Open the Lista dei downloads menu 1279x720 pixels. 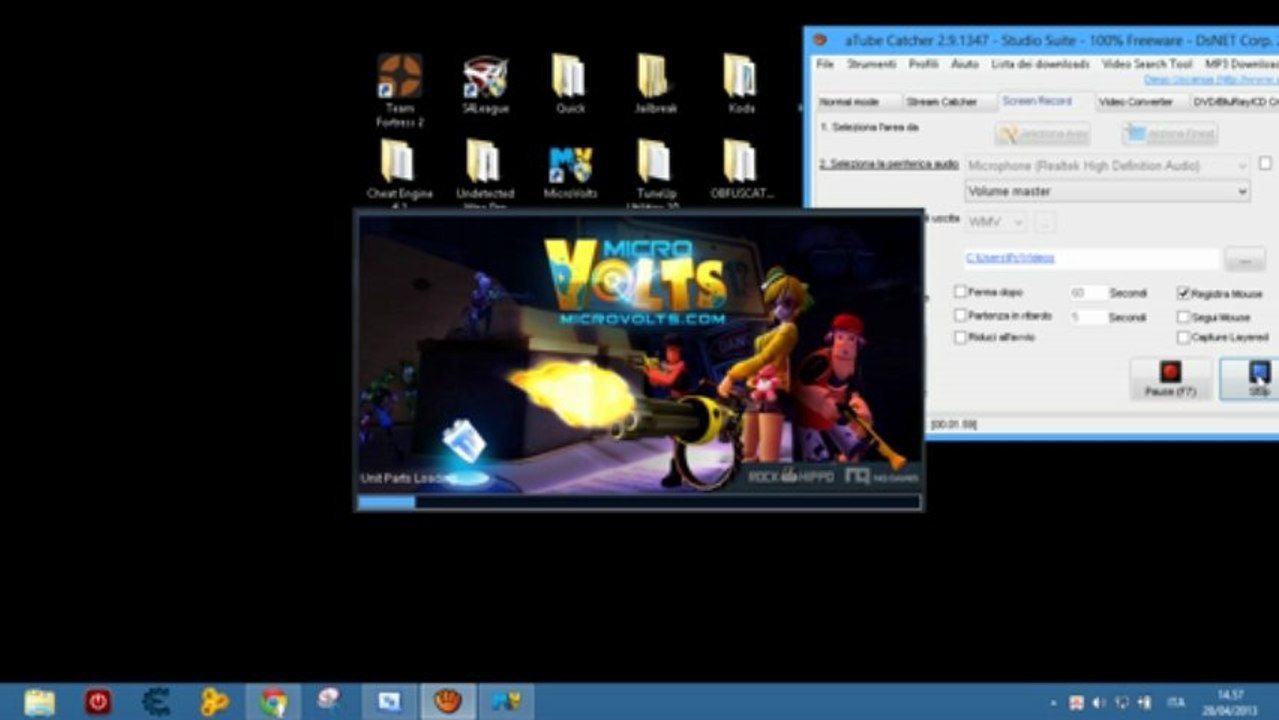[x=1040, y=64]
